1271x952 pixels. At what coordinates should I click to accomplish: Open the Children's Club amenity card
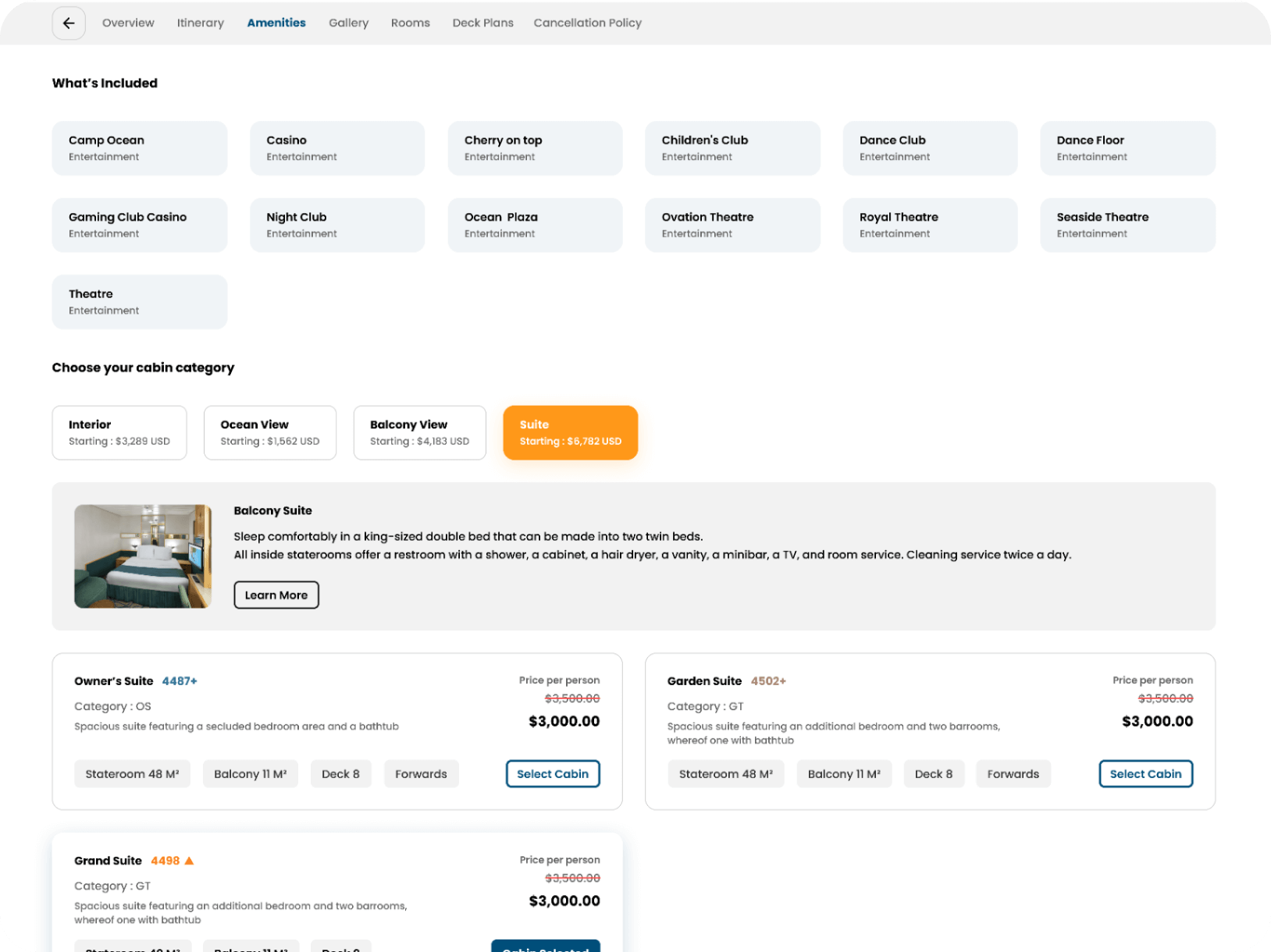(x=732, y=148)
